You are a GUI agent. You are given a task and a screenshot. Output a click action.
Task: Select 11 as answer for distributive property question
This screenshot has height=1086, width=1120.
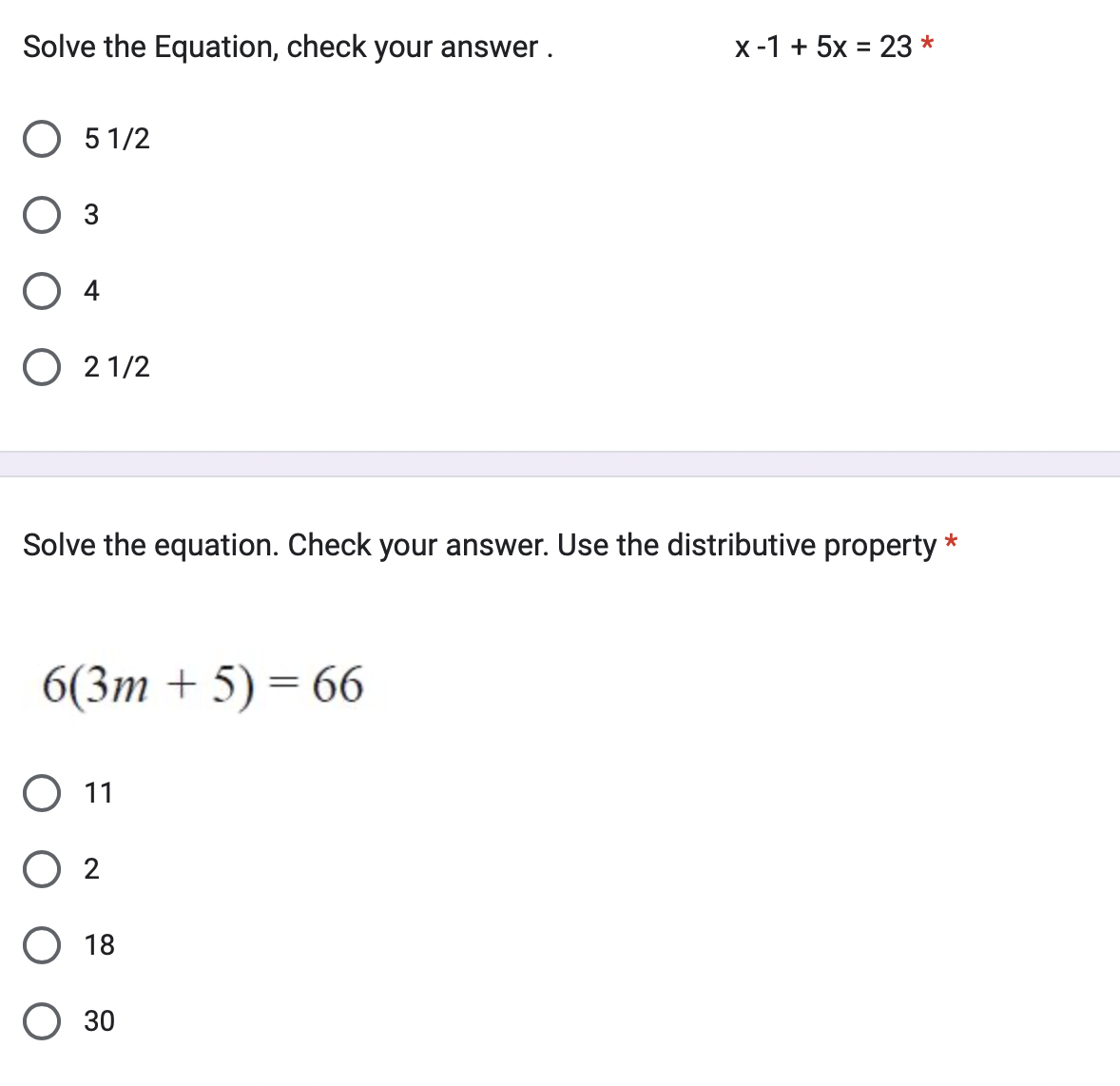[x=42, y=791]
